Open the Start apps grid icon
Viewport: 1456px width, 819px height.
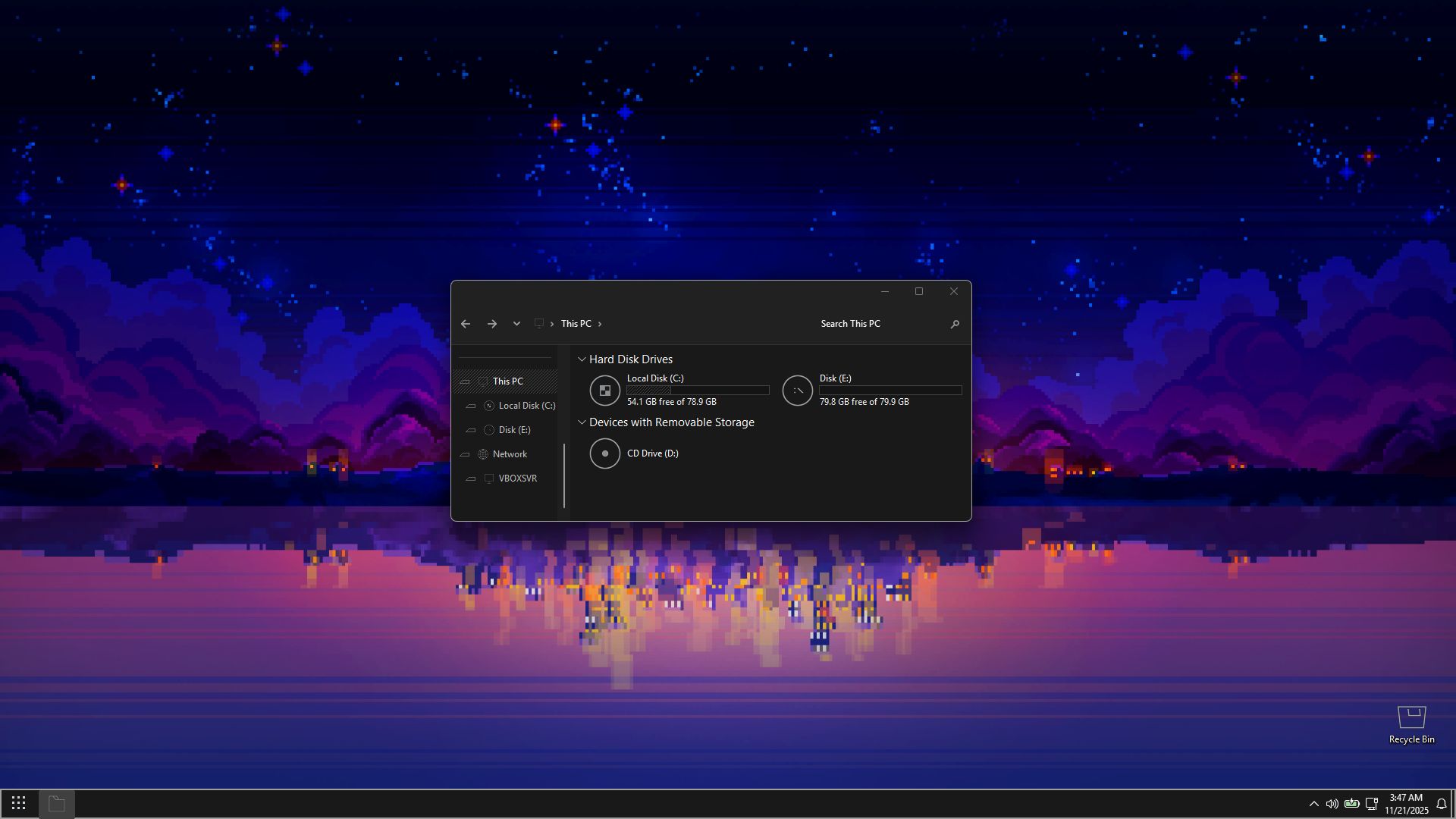click(19, 803)
